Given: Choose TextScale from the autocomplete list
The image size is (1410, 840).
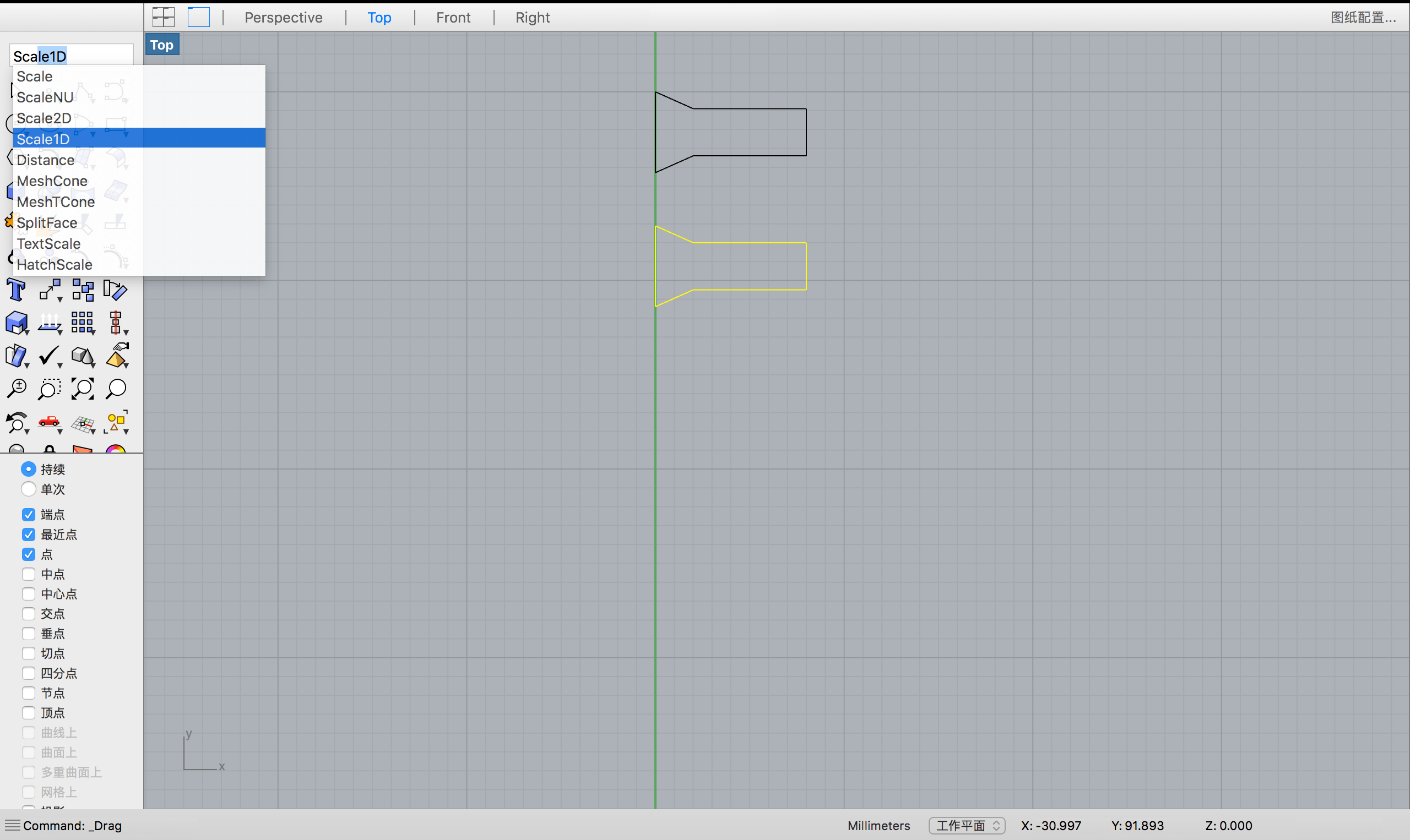Looking at the screenshot, I should click(x=139, y=243).
